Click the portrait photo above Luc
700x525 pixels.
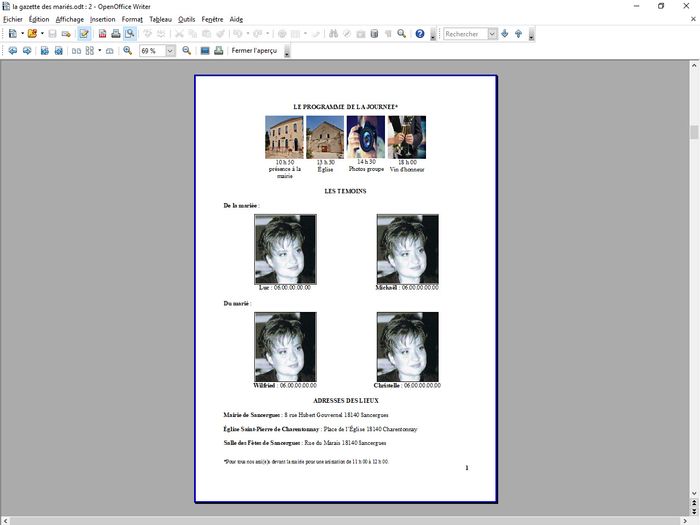pos(285,249)
